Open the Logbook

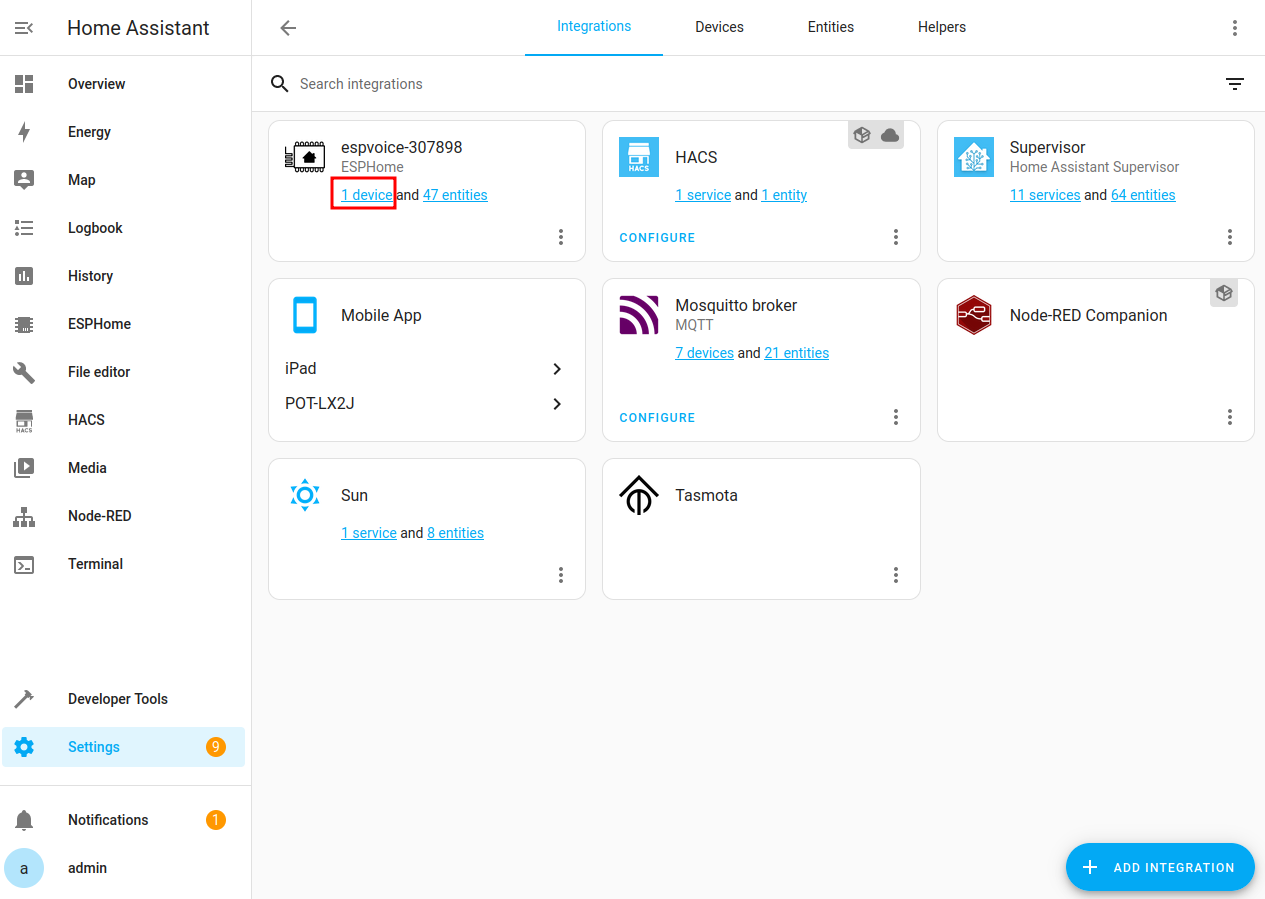click(123, 228)
